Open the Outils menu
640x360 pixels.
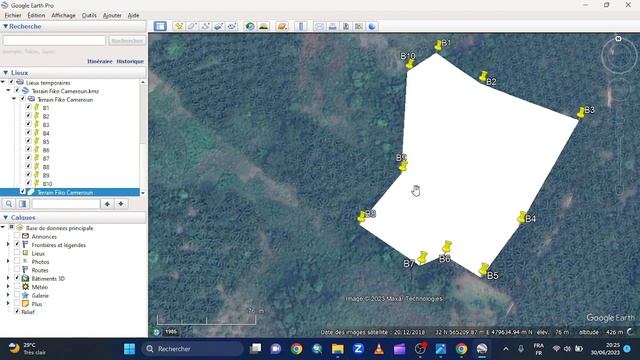[89, 15]
